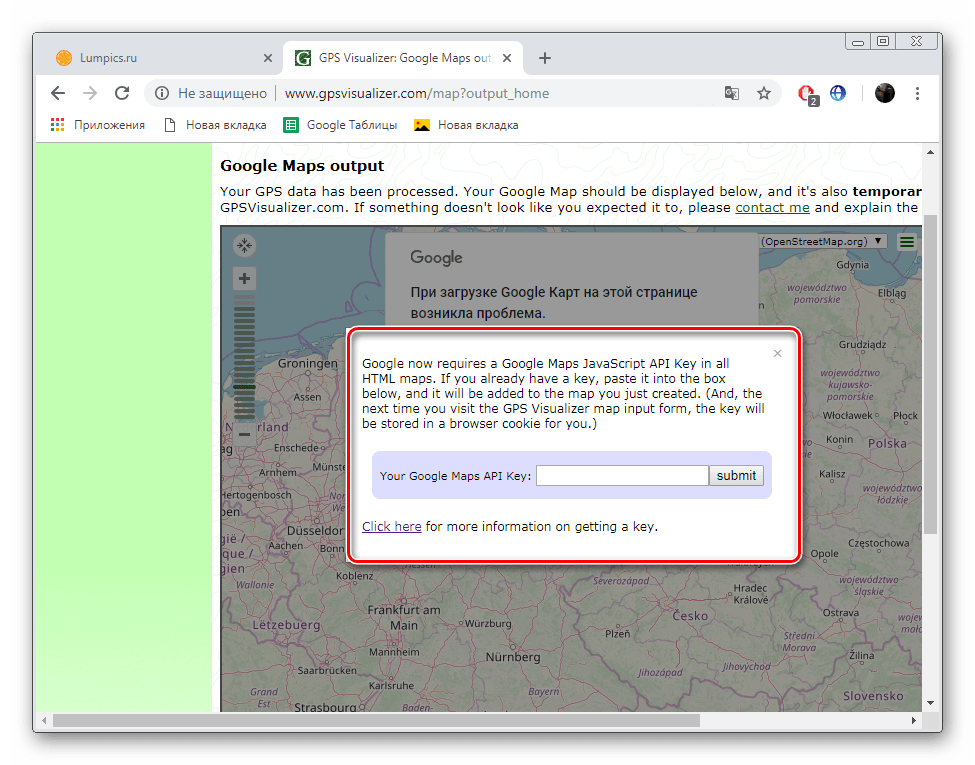Screen dimensions: 975x765
Task: Click the Google logo in error box
Action: tap(436, 257)
